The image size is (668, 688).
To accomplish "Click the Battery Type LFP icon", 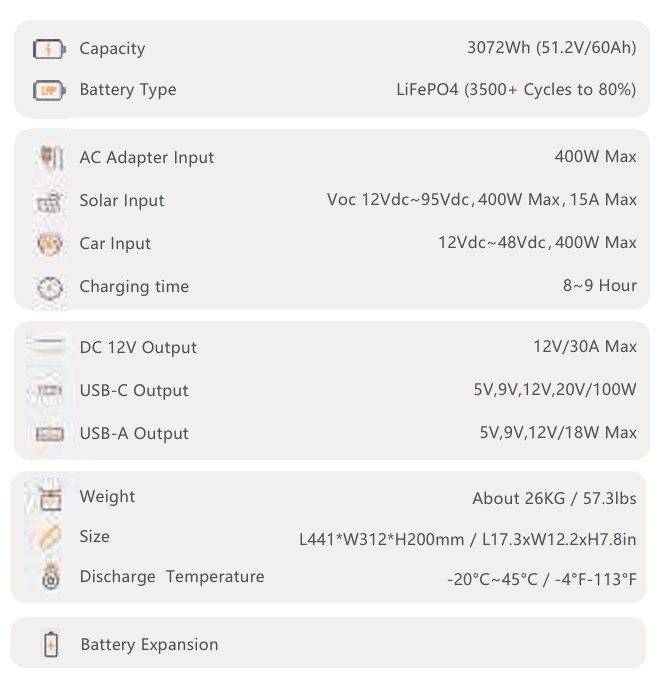I will click(x=49, y=90).
